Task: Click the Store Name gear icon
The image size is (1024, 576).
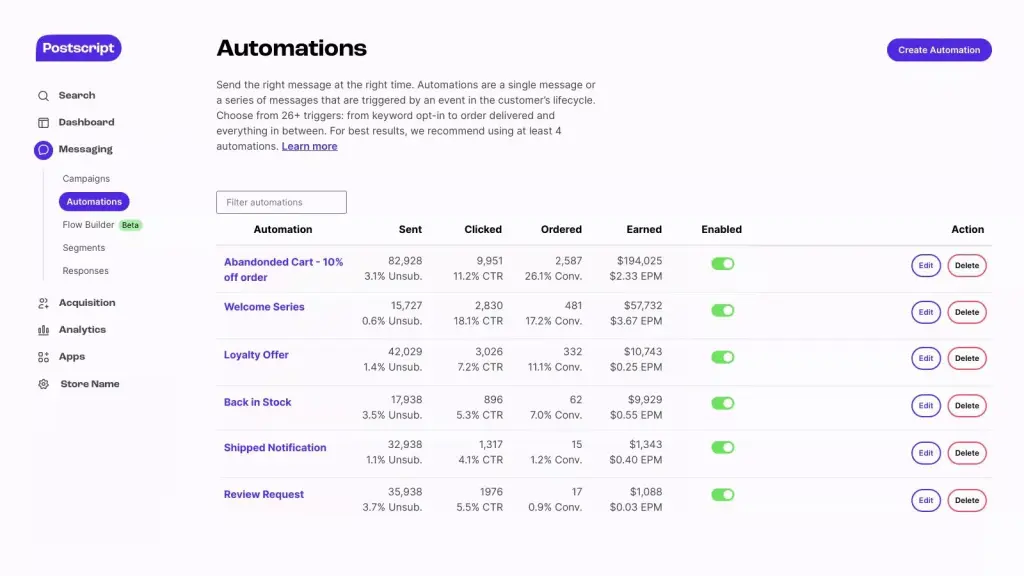Action: click(43, 384)
